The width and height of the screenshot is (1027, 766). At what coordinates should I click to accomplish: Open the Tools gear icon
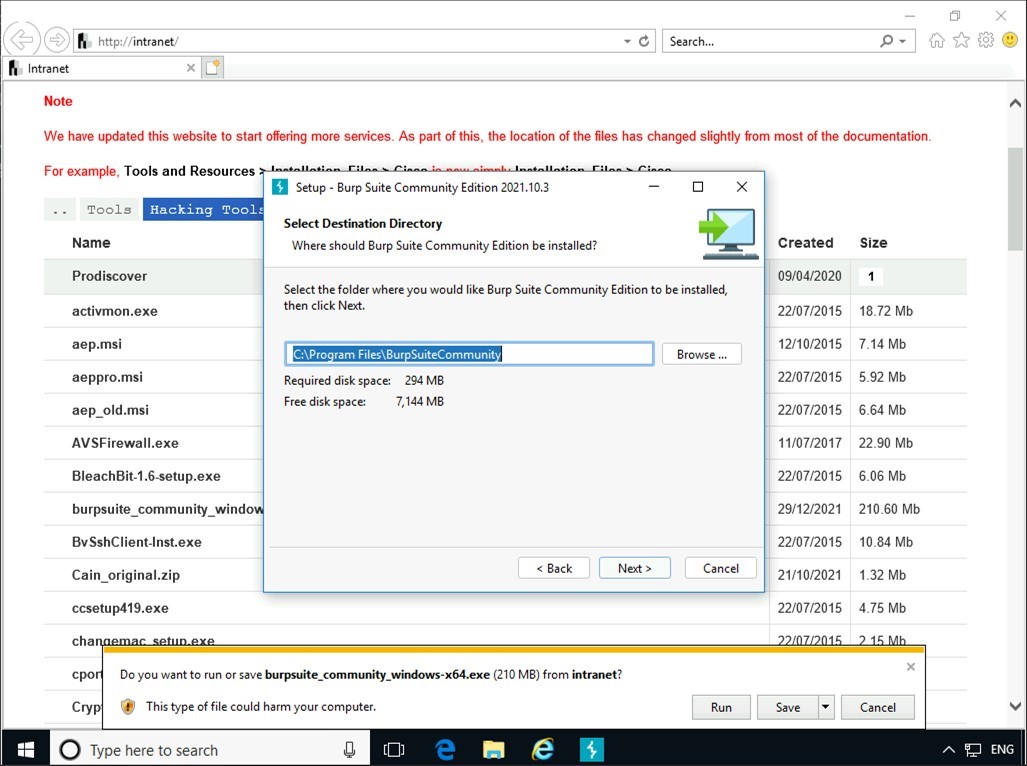point(985,41)
